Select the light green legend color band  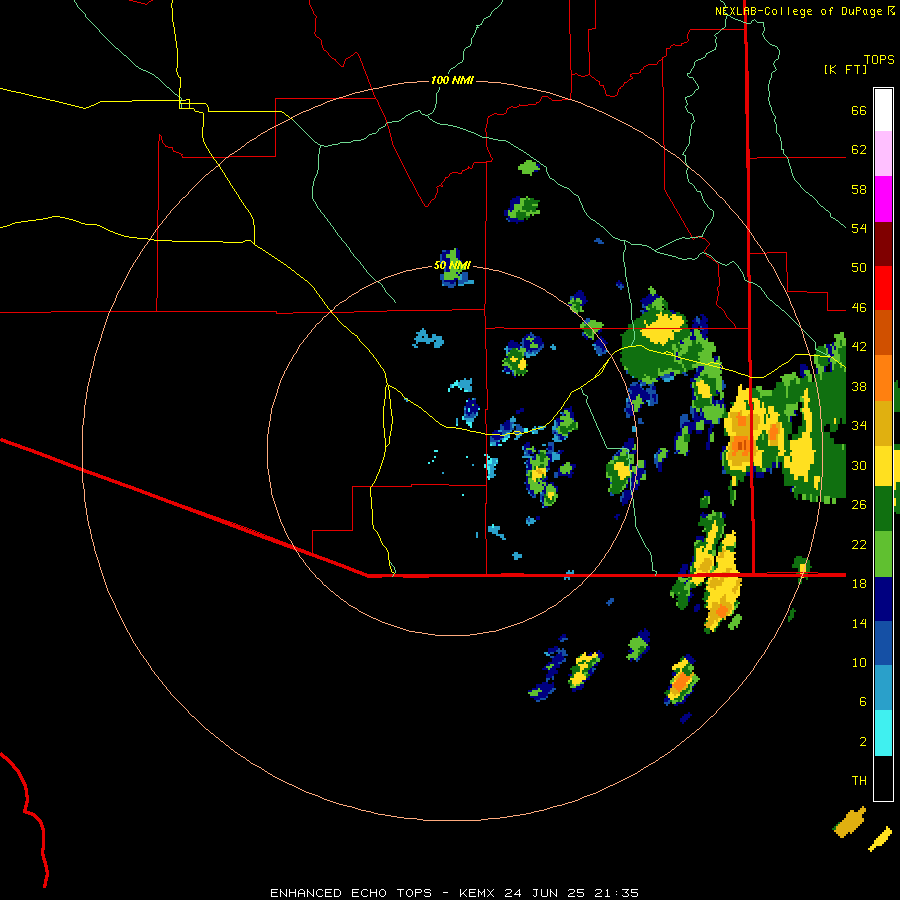pyautogui.click(x=883, y=554)
